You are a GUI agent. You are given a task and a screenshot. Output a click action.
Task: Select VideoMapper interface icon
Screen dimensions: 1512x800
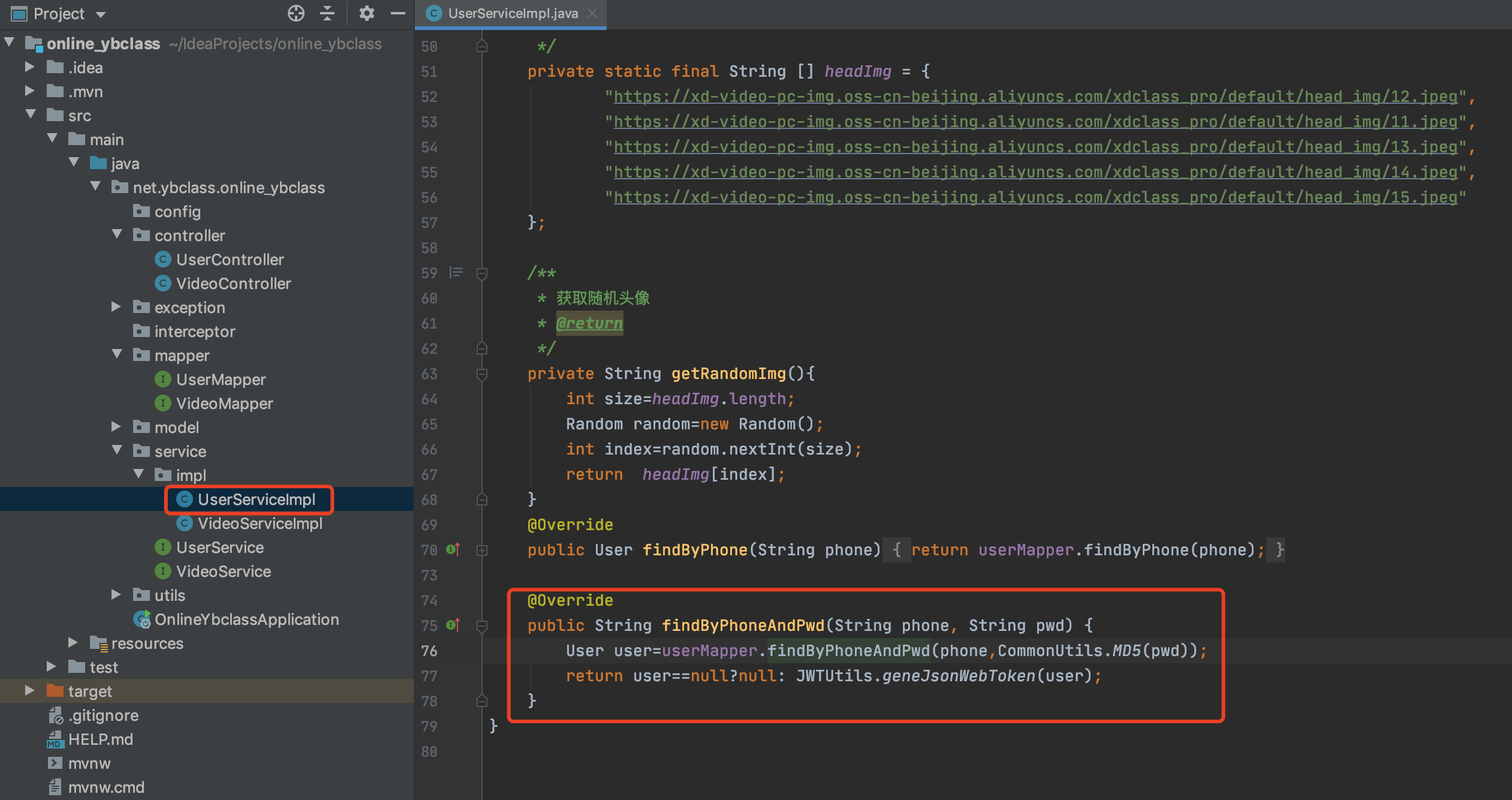(162, 403)
